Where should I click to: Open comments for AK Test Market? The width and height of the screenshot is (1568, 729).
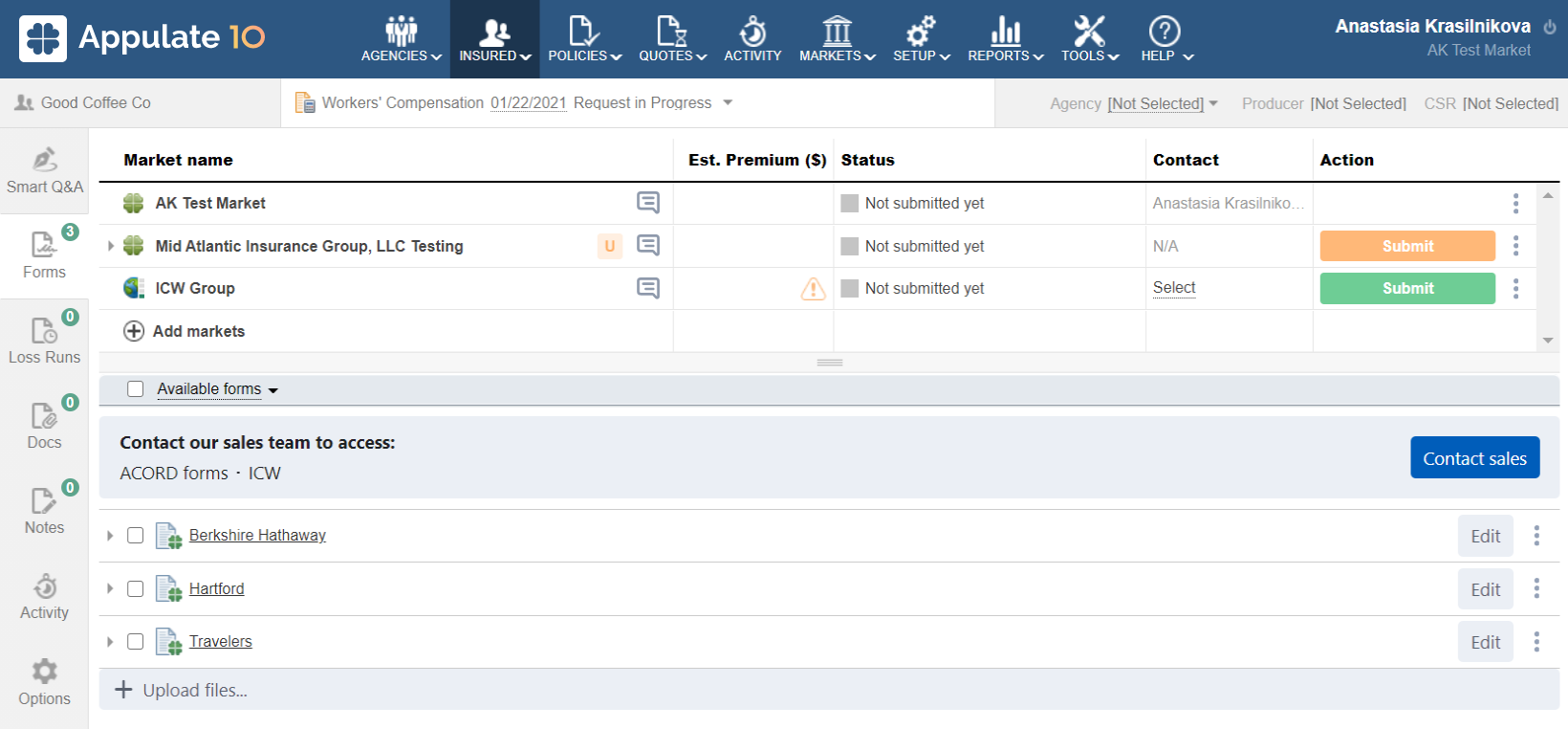click(x=648, y=202)
